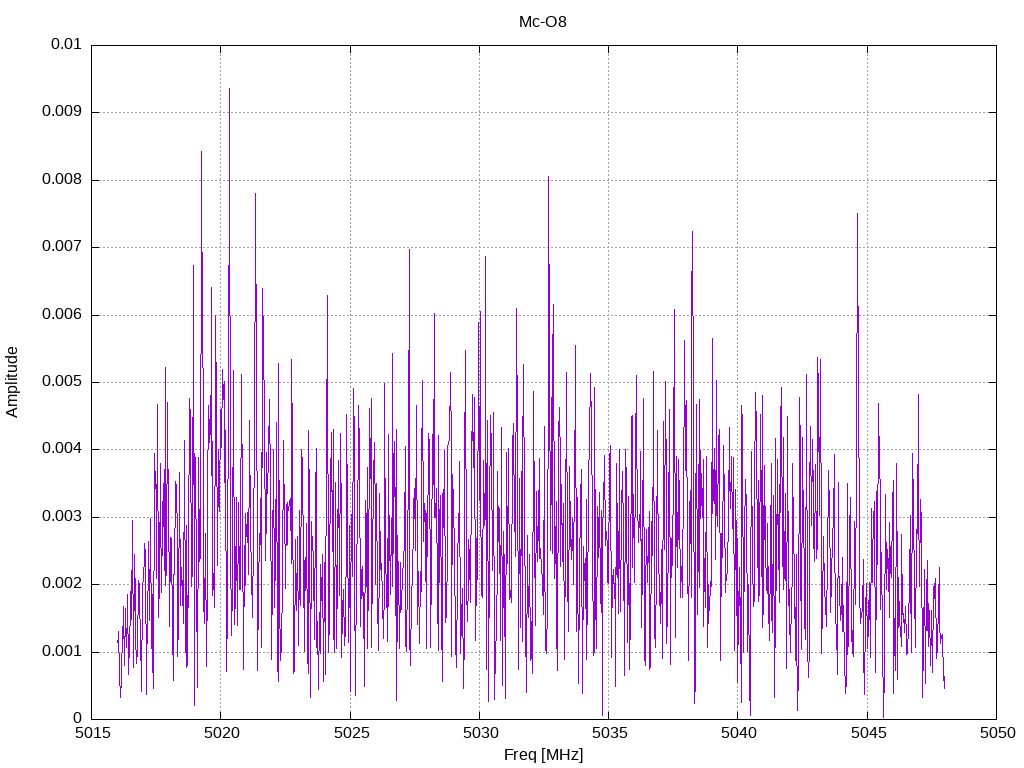Click the 5030 x-axis tick label
The image size is (1024, 768).
481,733
